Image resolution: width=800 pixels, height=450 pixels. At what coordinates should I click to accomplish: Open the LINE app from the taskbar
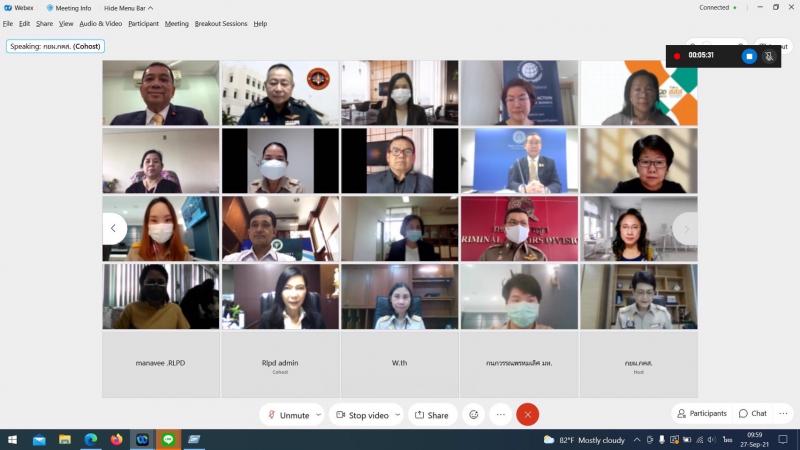(x=168, y=440)
